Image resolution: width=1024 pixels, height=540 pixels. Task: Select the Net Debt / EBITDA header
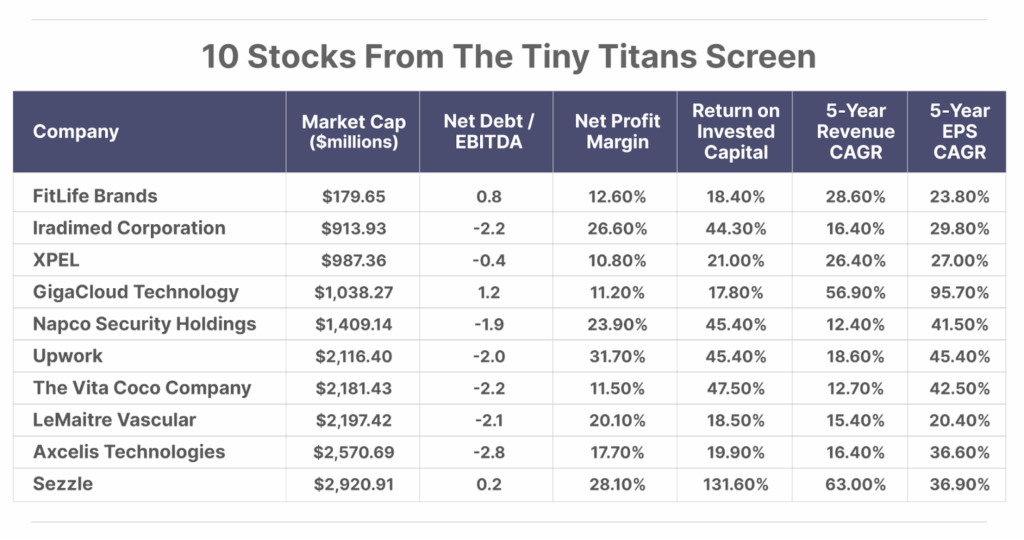click(x=489, y=132)
